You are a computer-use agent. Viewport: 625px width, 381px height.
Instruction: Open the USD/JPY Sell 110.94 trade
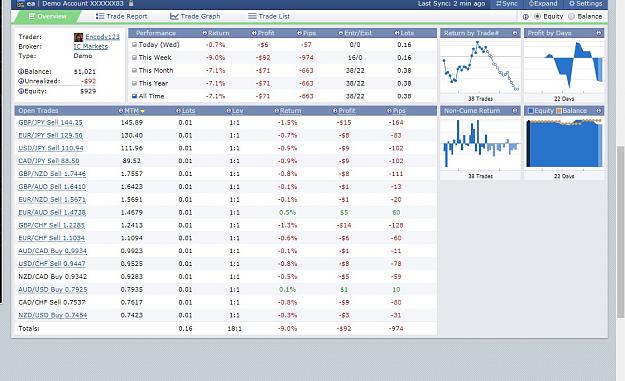(51, 148)
